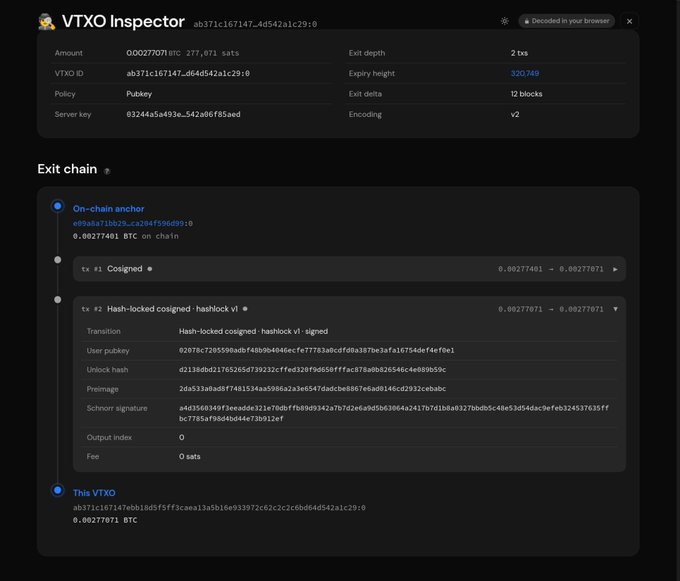Click tx #1 amounts 0.00277401 → 0.00277071

pyautogui.click(x=550, y=269)
